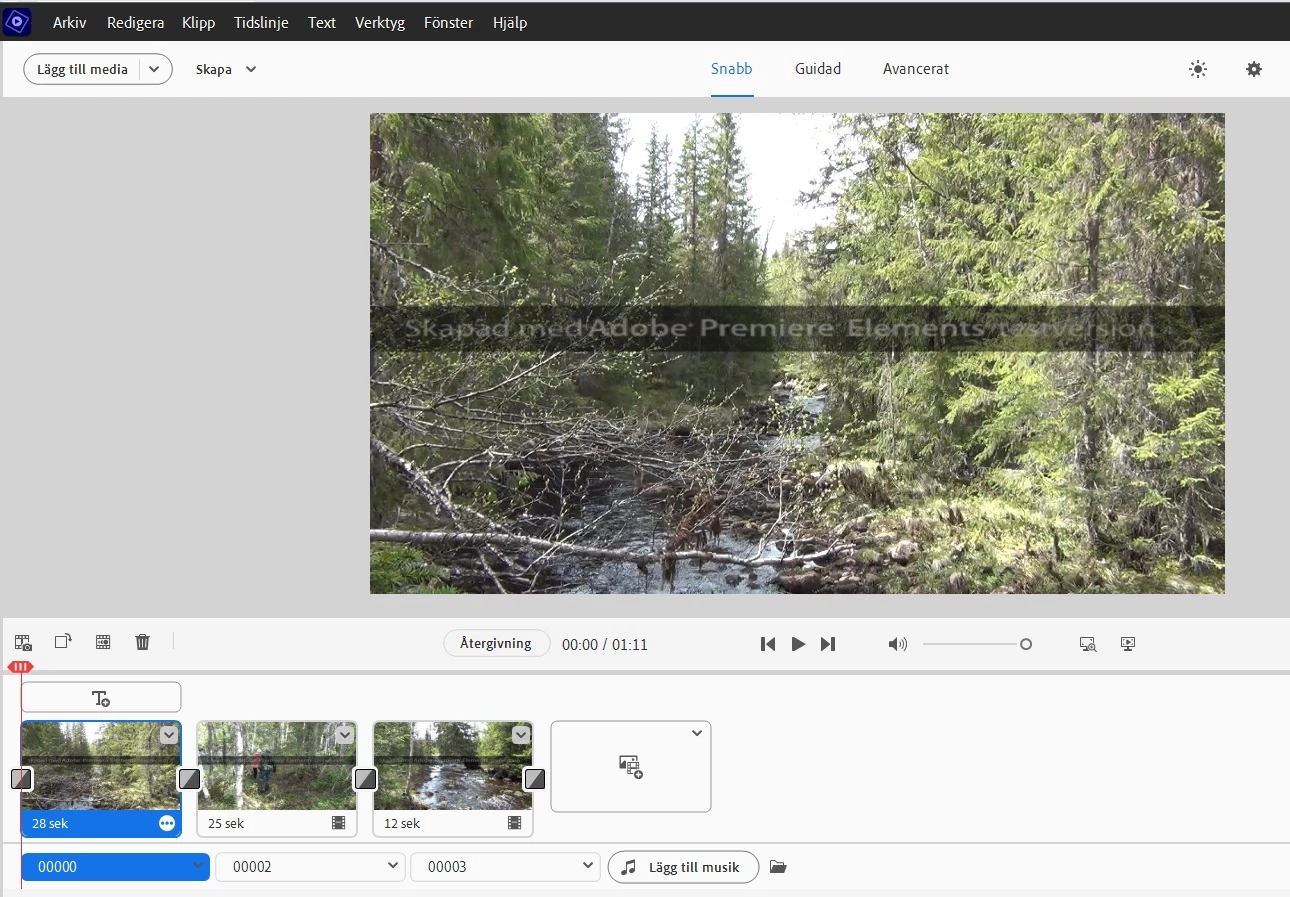This screenshot has height=897, width=1290.
Task: Adjust the volume slider handle
Action: click(x=1026, y=645)
